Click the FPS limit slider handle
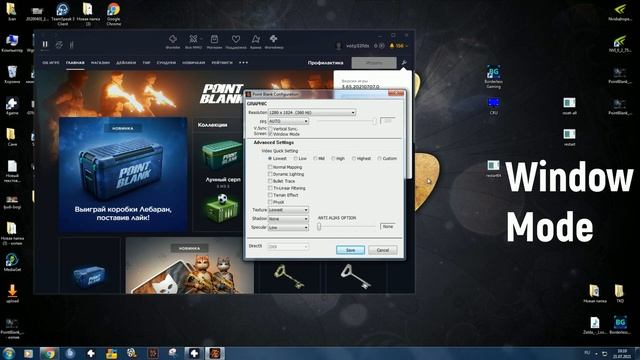 point(374,121)
